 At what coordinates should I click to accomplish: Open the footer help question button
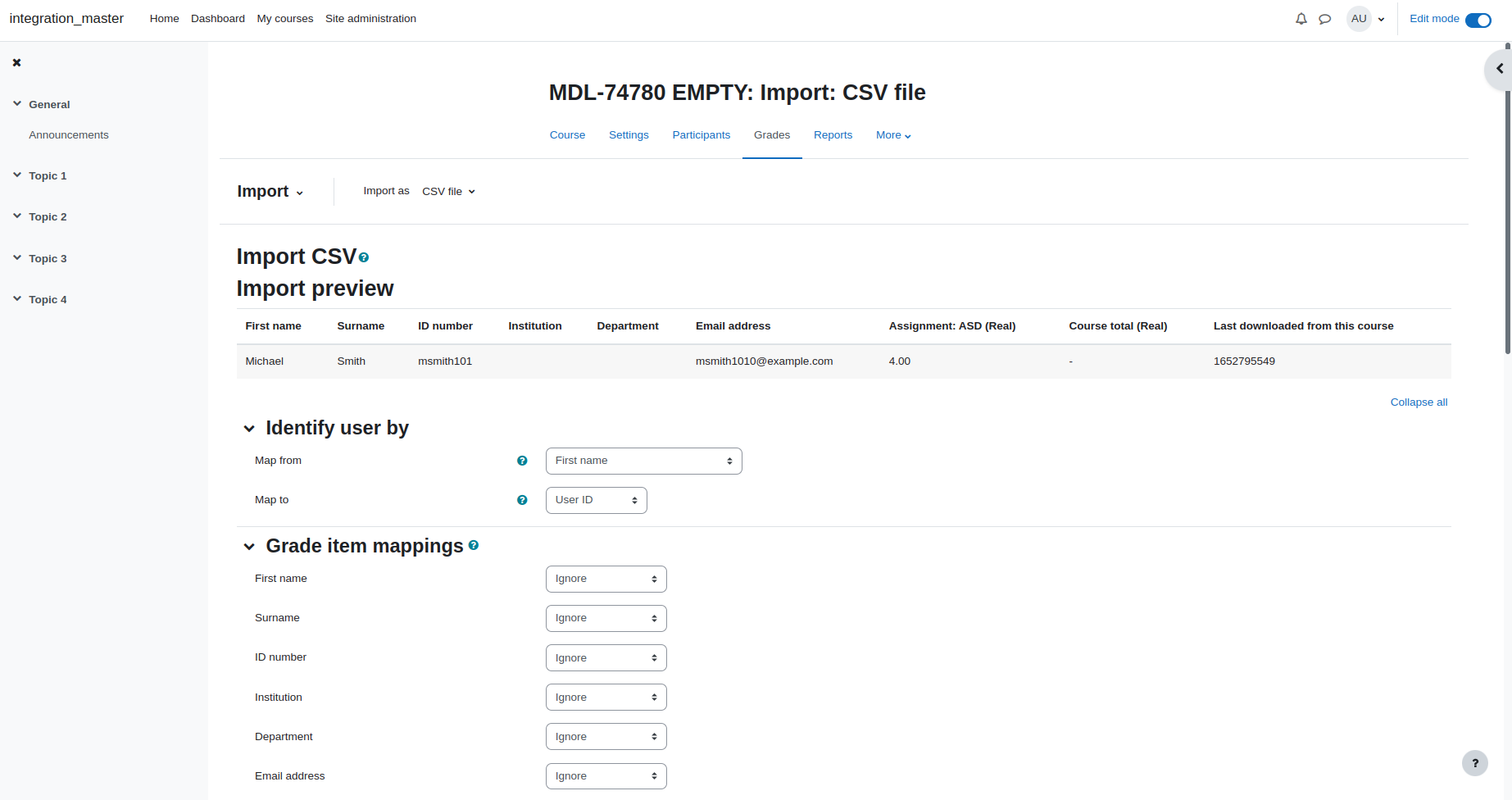pyautogui.click(x=1475, y=763)
